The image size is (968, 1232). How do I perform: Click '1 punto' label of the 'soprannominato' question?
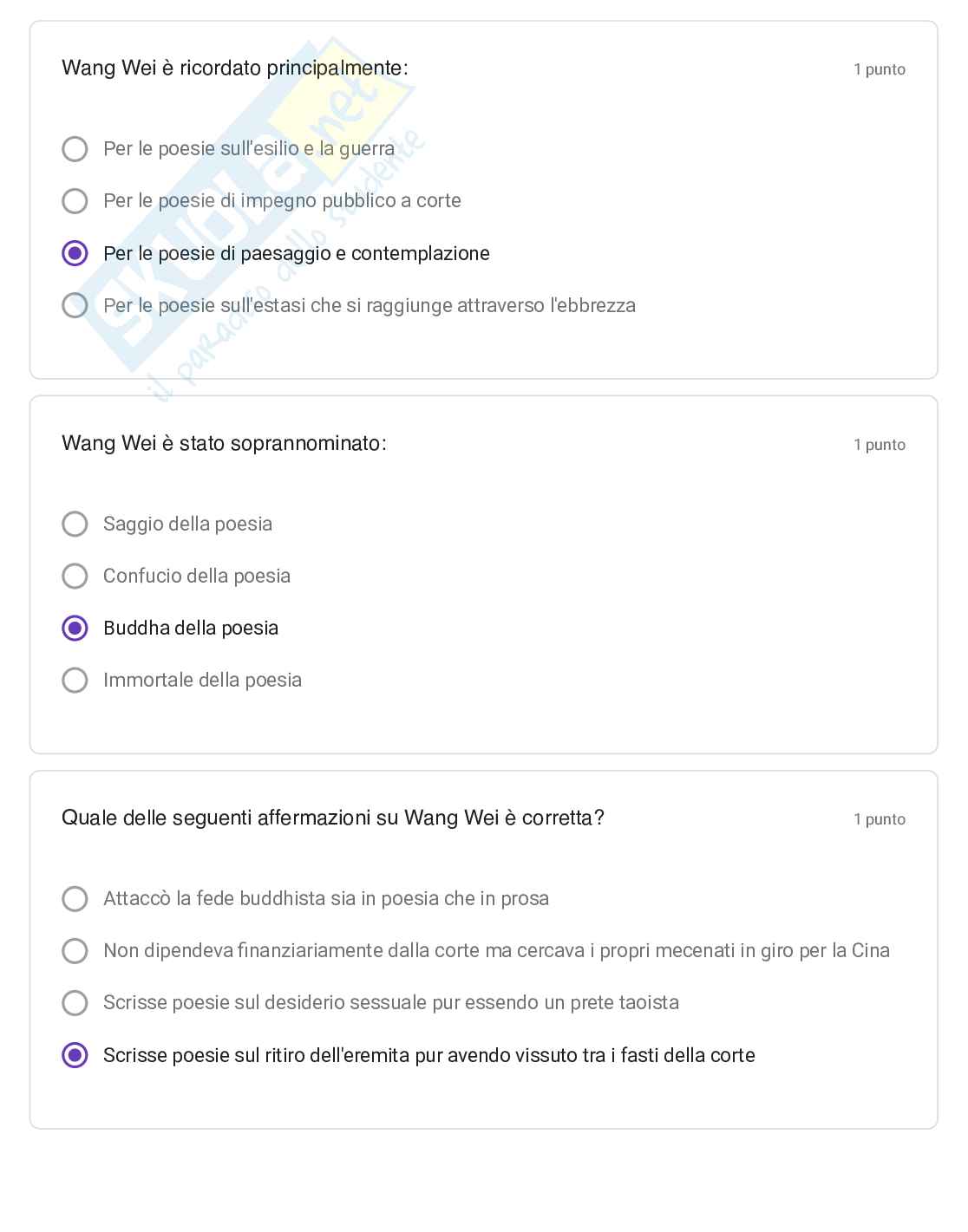click(x=879, y=445)
